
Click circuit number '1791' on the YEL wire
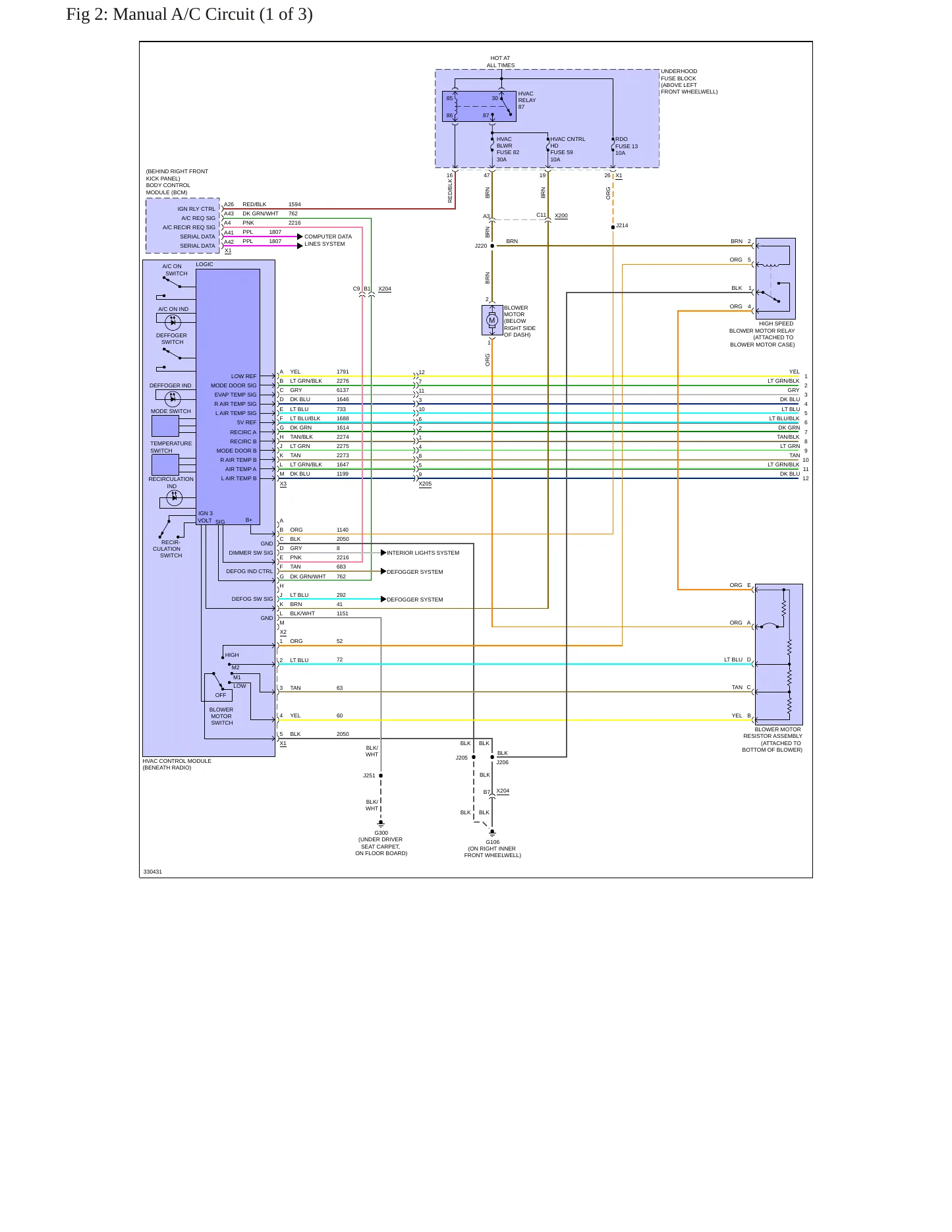[343, 372]
